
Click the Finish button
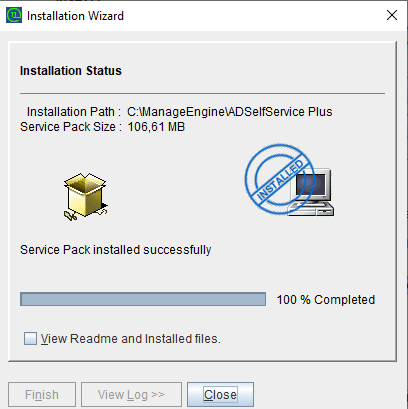pyautogui.click(x=42, y=395)
